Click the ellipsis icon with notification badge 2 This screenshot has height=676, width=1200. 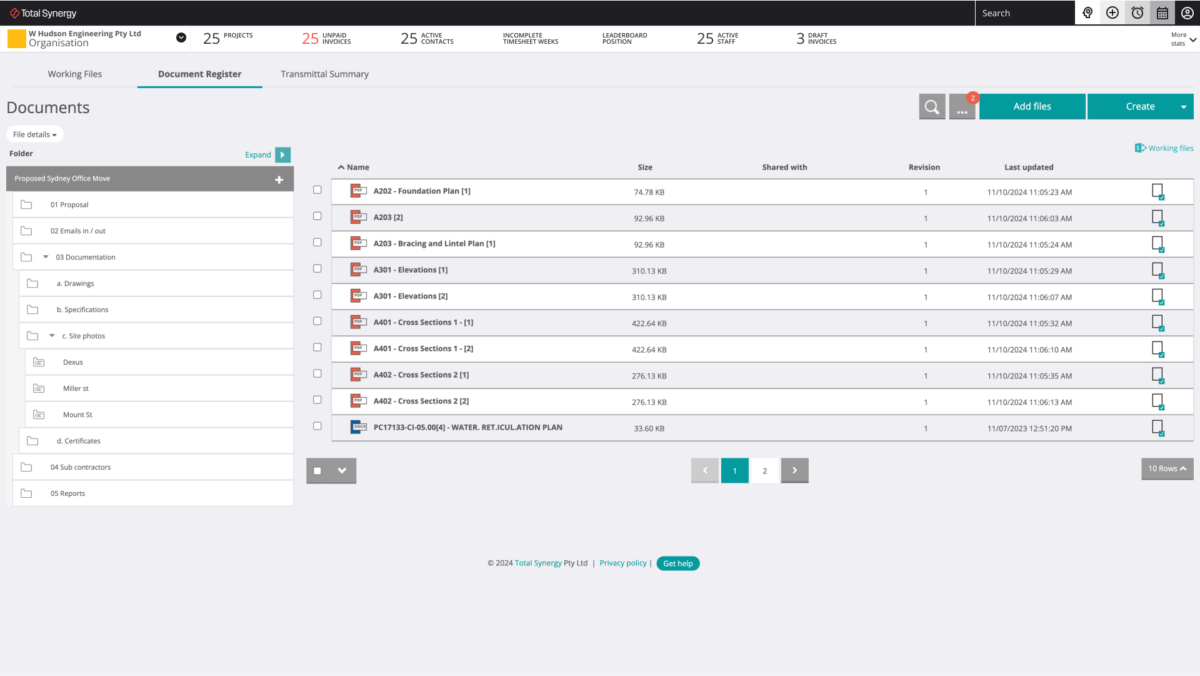point(961,106)
